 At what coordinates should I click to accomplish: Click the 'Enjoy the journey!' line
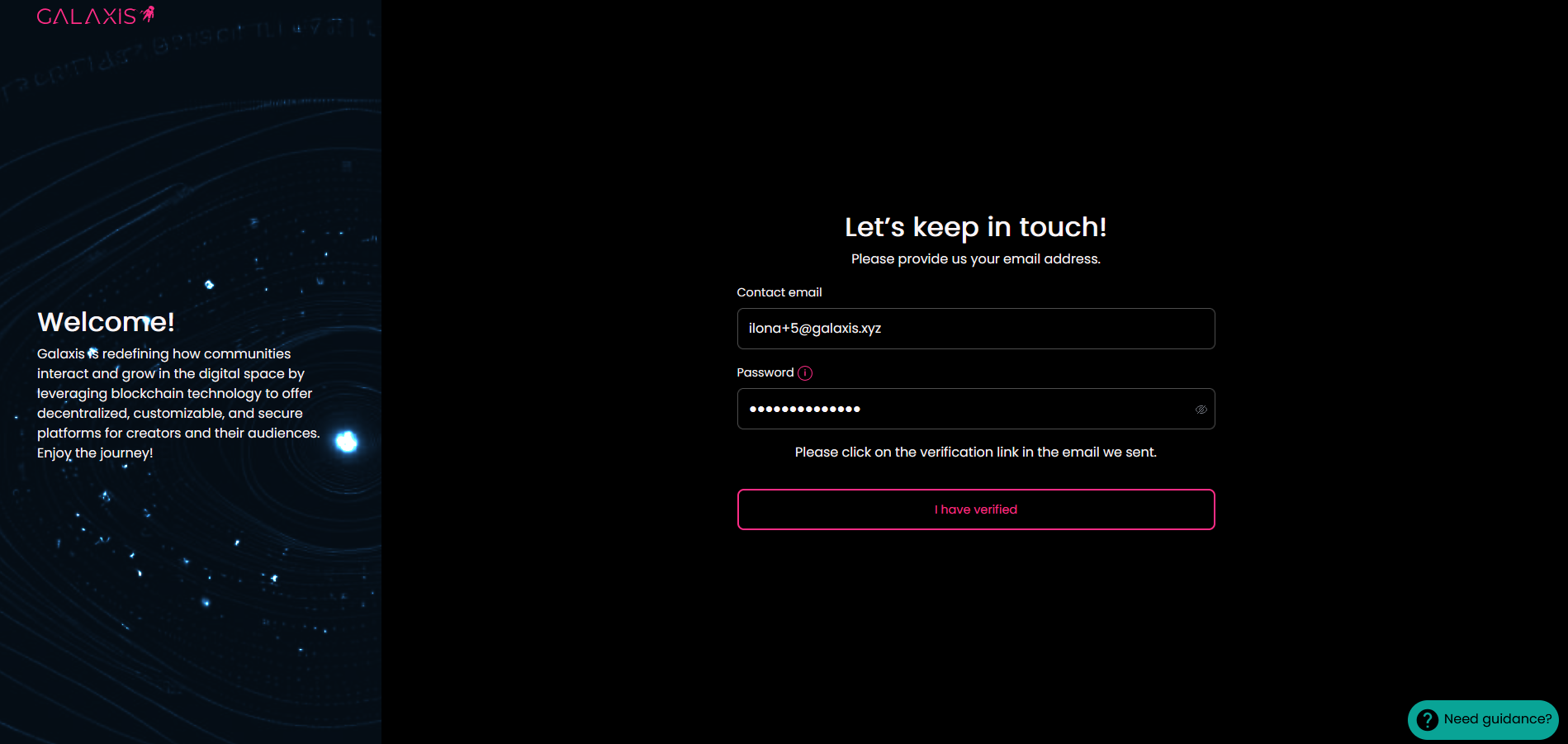tap(95, 453)
